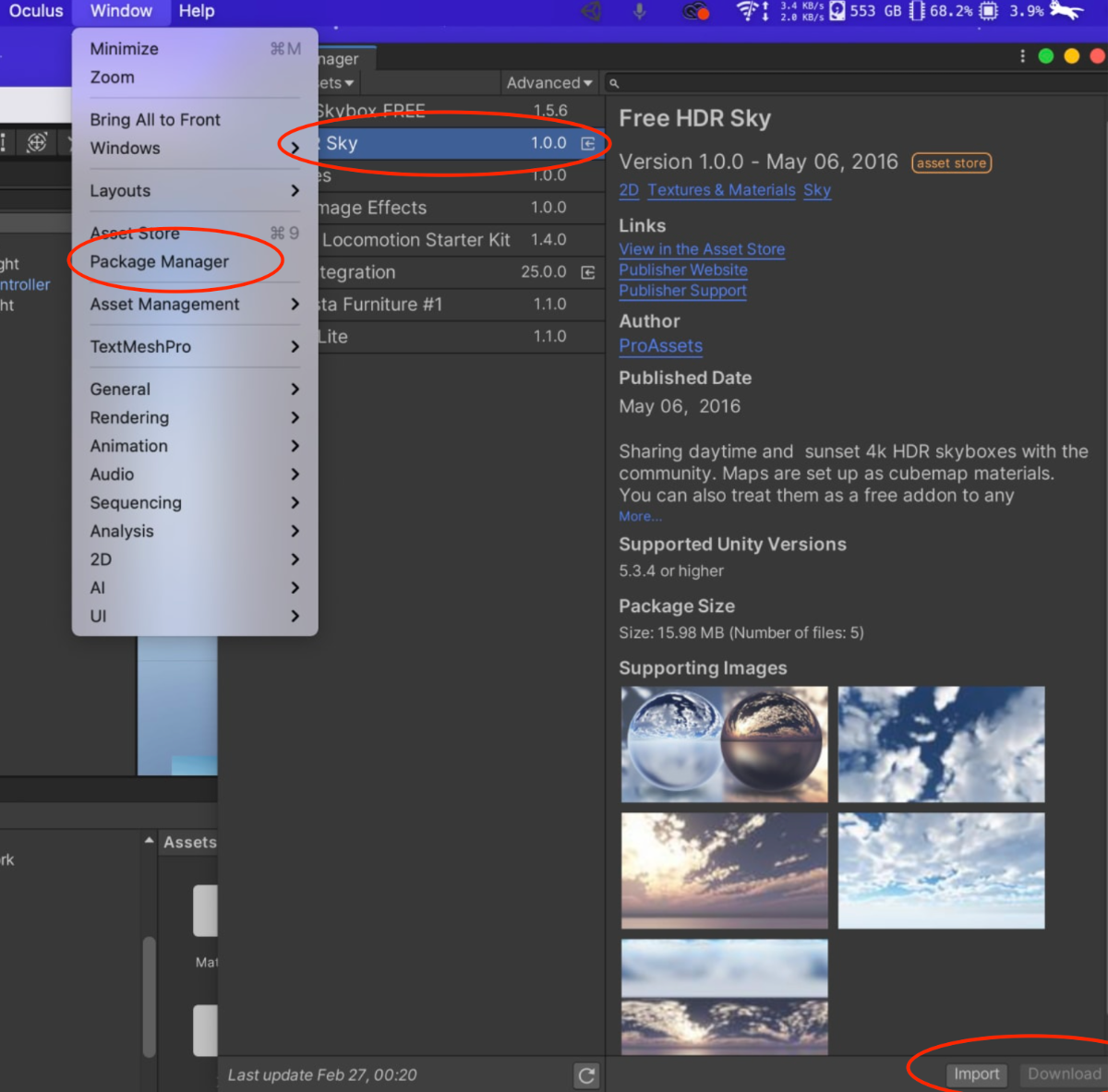Open the bright daytime clouds thumbnail

click(941, 870)
